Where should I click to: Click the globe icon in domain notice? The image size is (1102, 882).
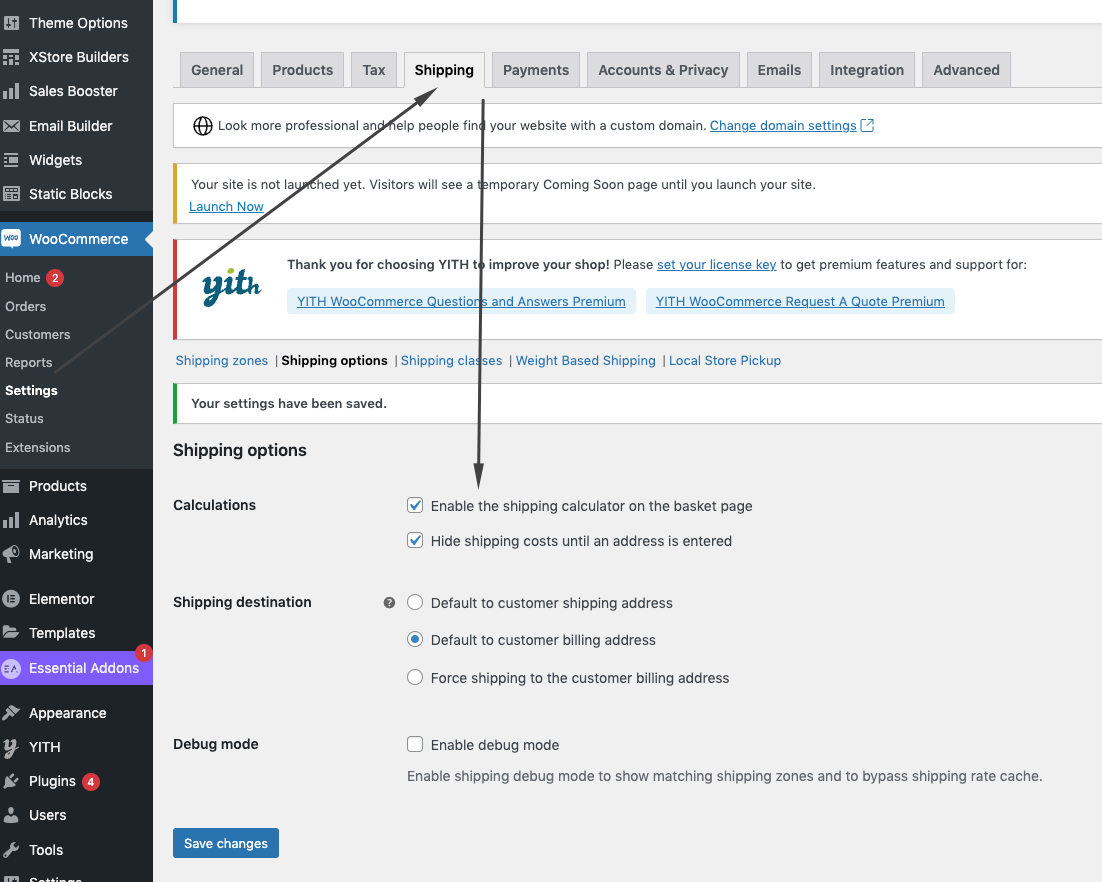202,126
